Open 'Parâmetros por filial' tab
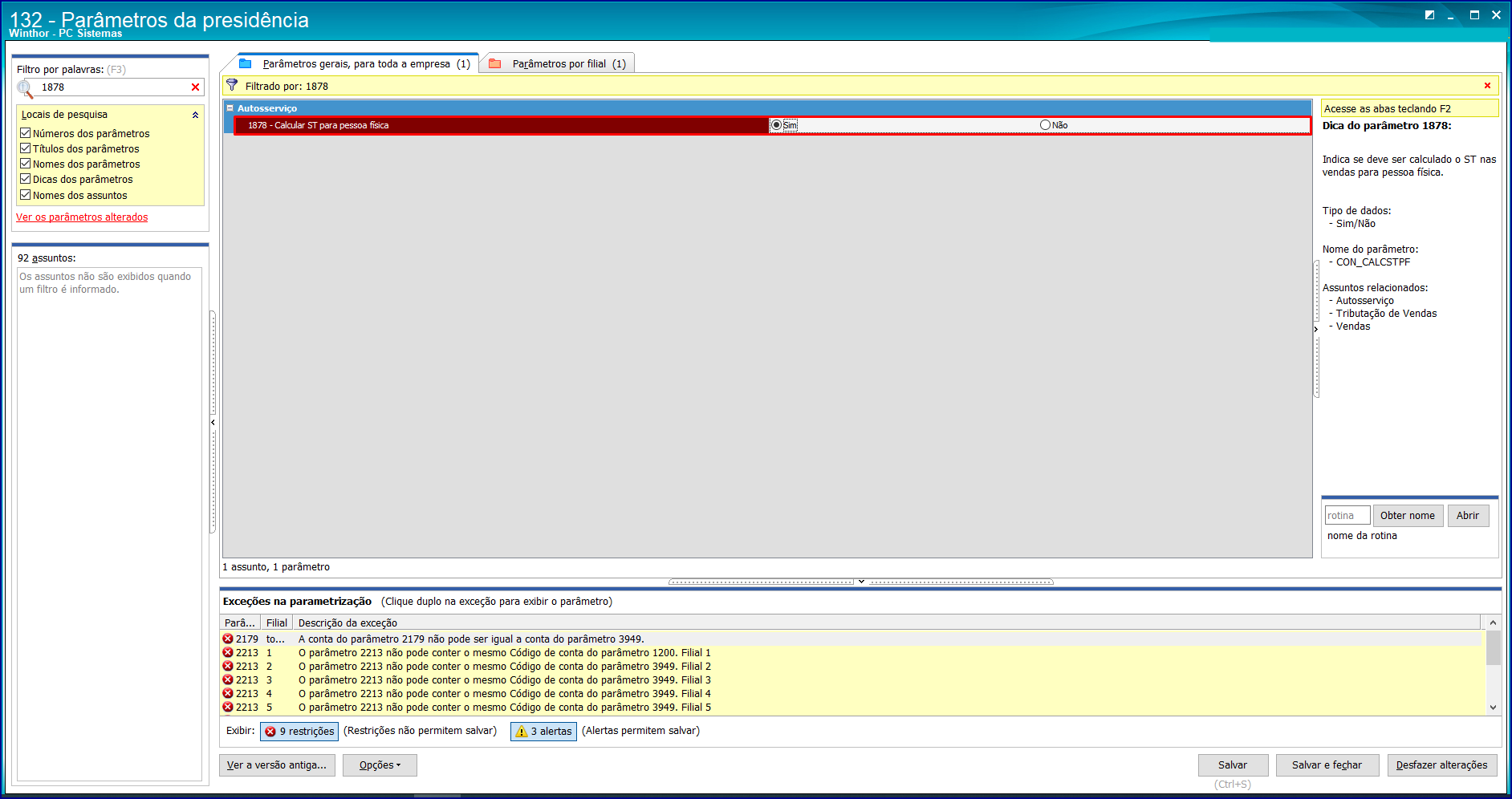1512x799 pixels. [x=559, y=63]
